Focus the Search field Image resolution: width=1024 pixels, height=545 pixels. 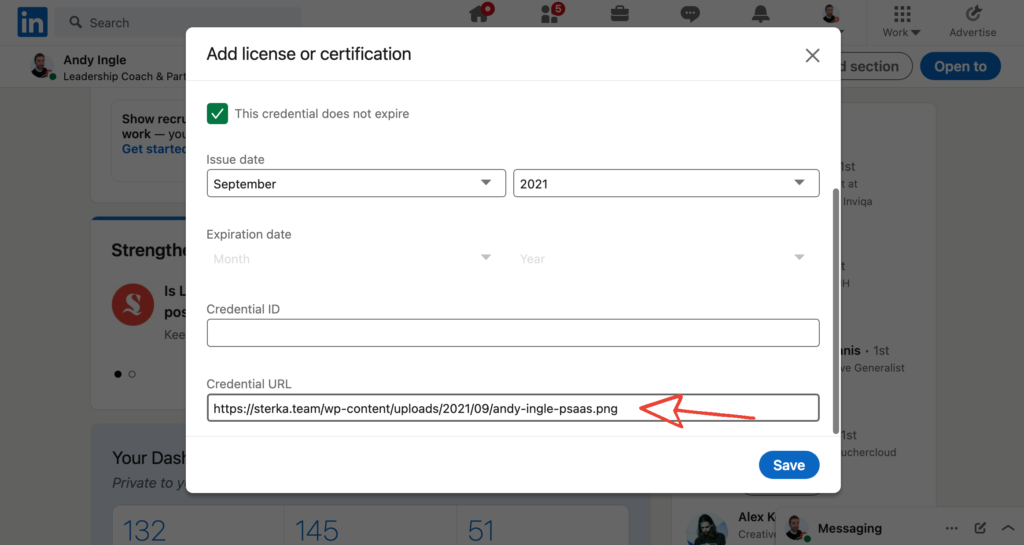[x=178, y=22]
